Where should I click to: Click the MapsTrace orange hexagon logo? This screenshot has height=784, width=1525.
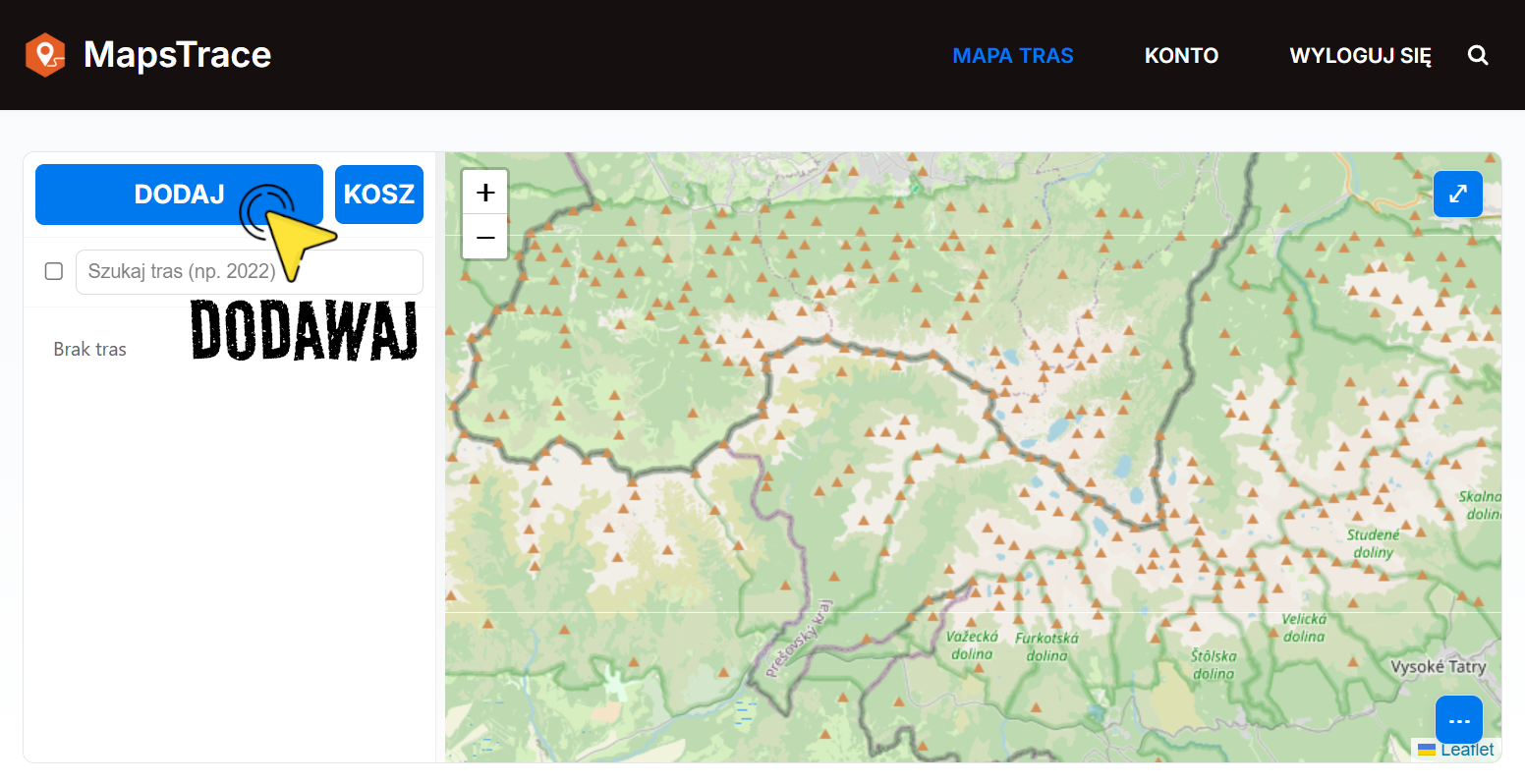pyautogui.click(x=45, y=55)
